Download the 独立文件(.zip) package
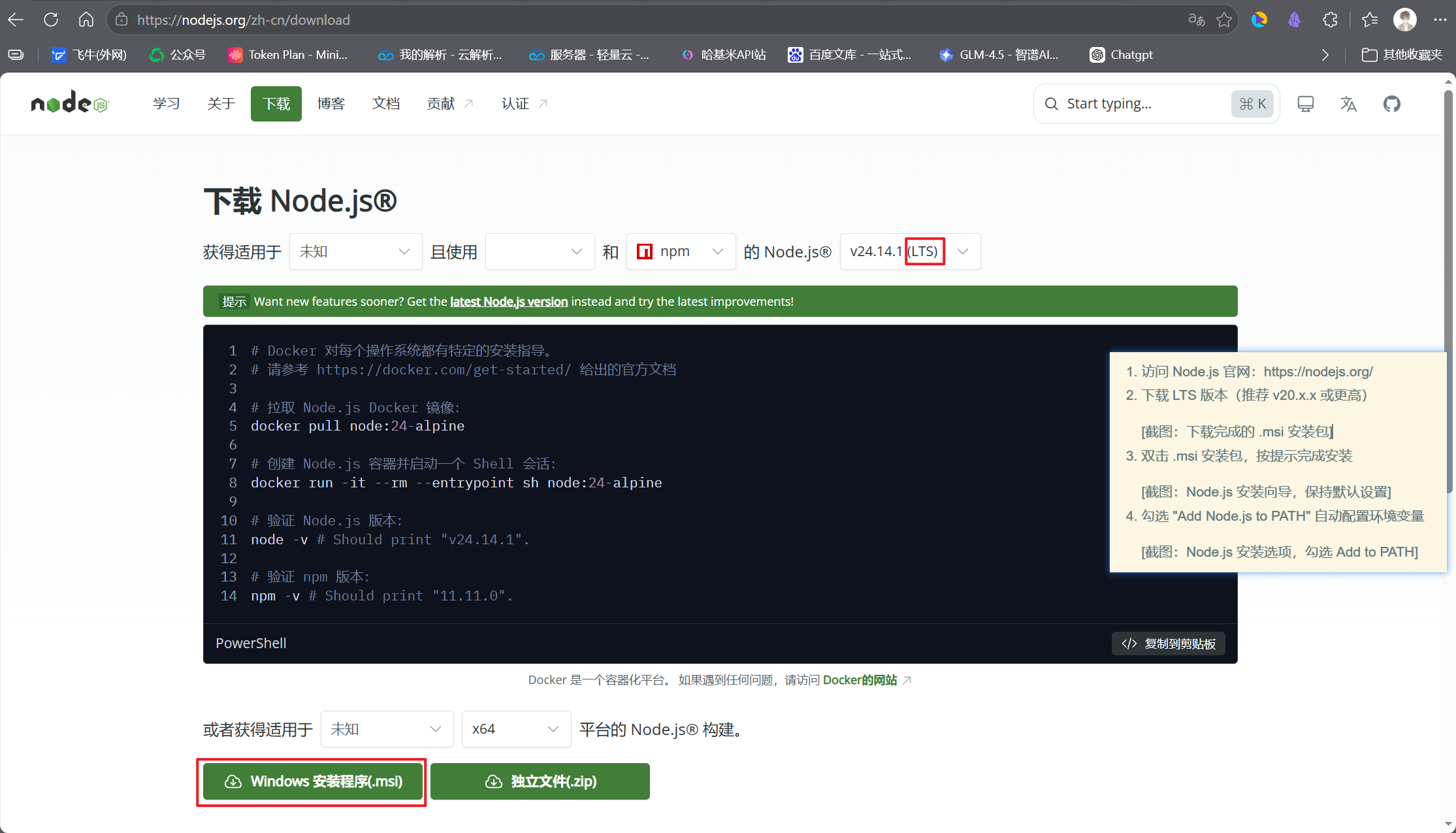1456x833 pixels. tap(540, 781)
